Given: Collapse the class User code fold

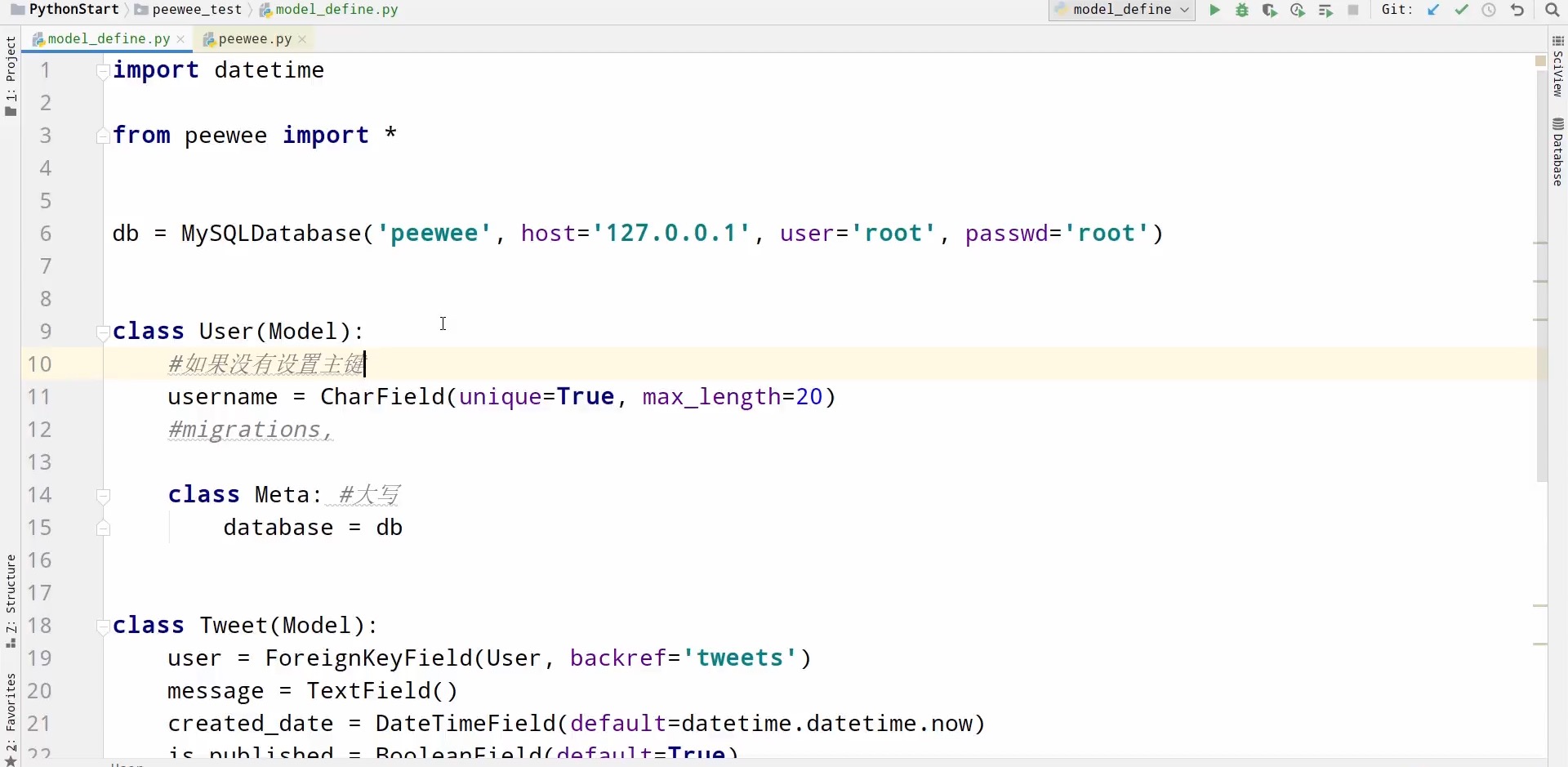Looking at the screenshot, I should pyautogui.click(x=103, y=332).
